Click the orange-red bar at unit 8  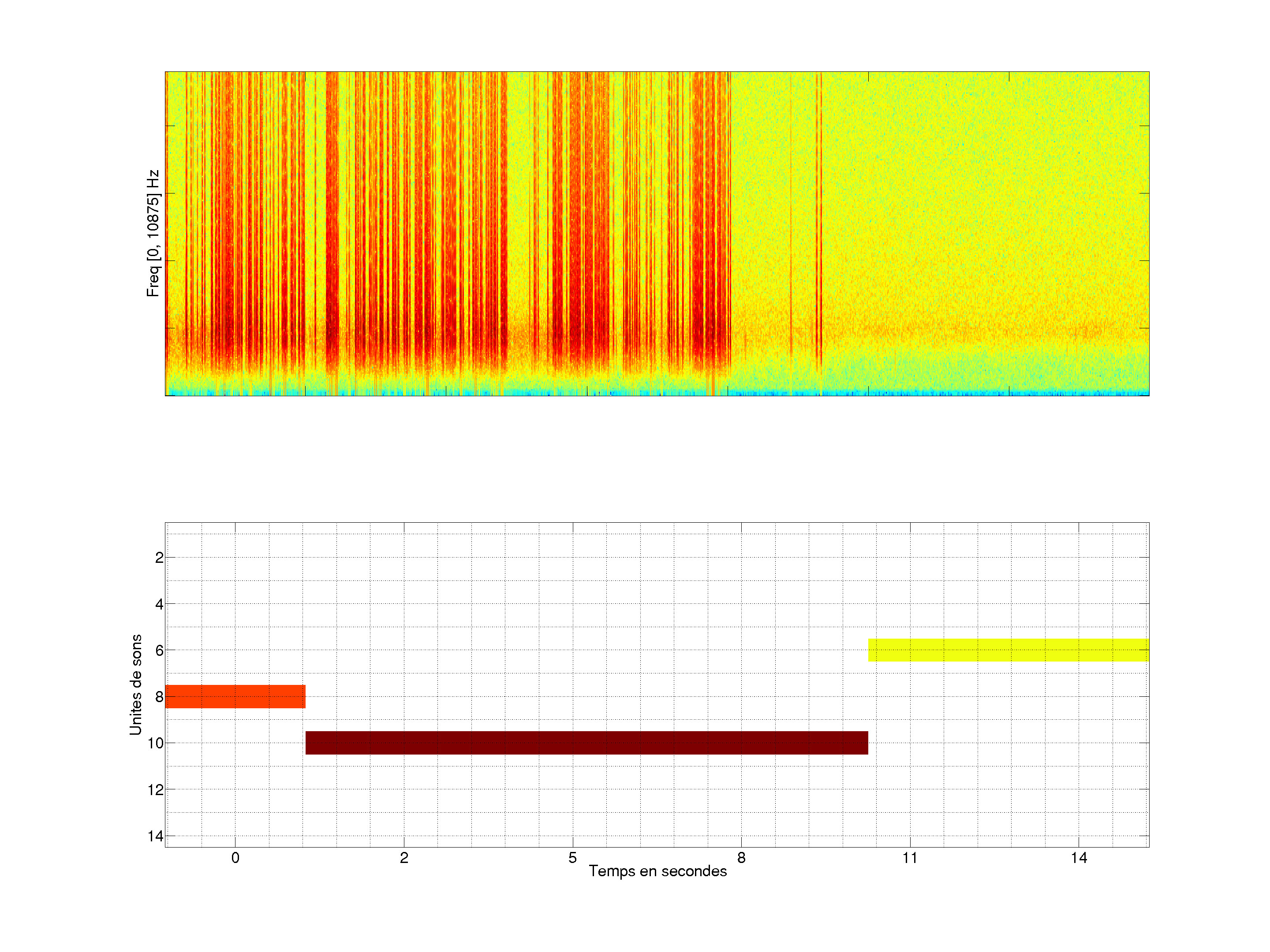pyautogui.click(x=235, y=696)
